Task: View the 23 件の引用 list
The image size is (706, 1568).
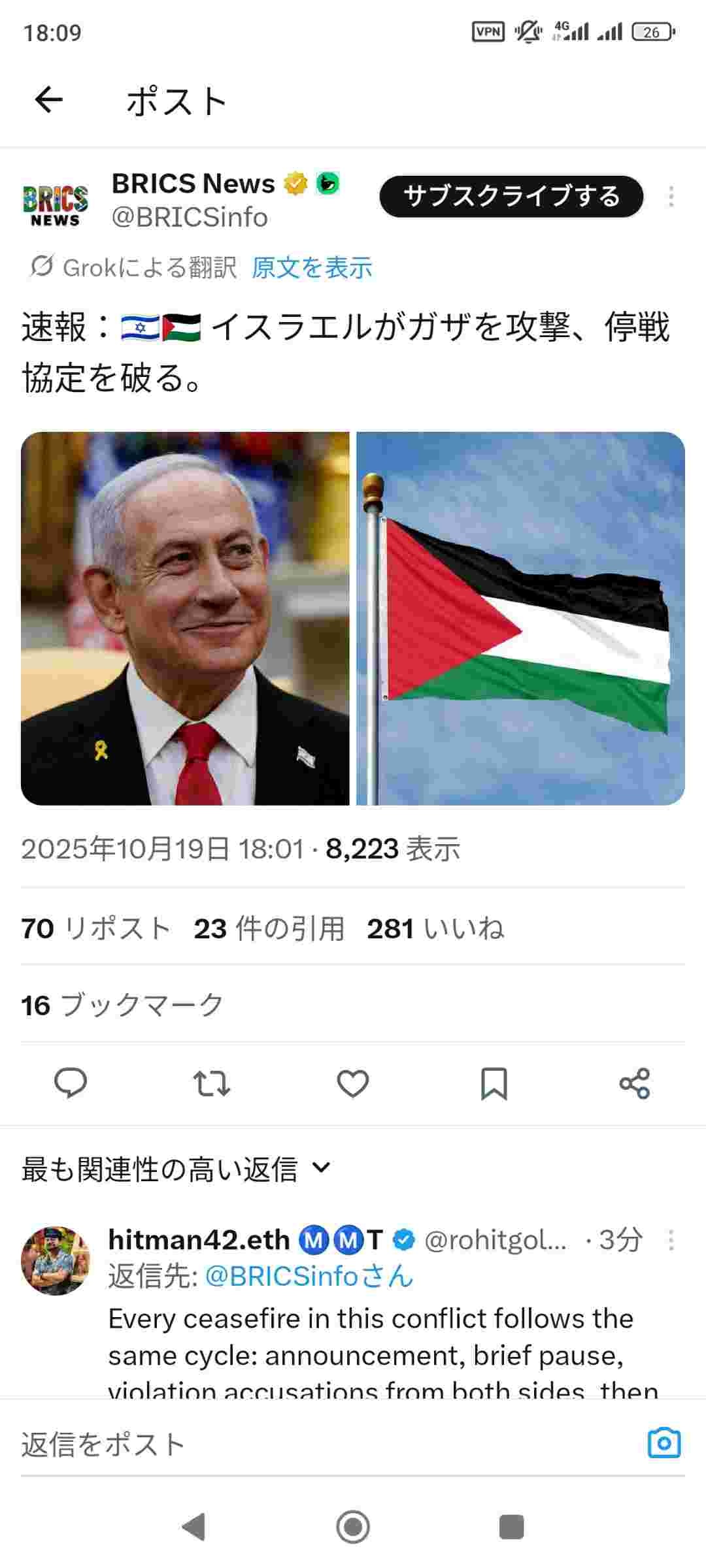Action: (x=269, y=928)
